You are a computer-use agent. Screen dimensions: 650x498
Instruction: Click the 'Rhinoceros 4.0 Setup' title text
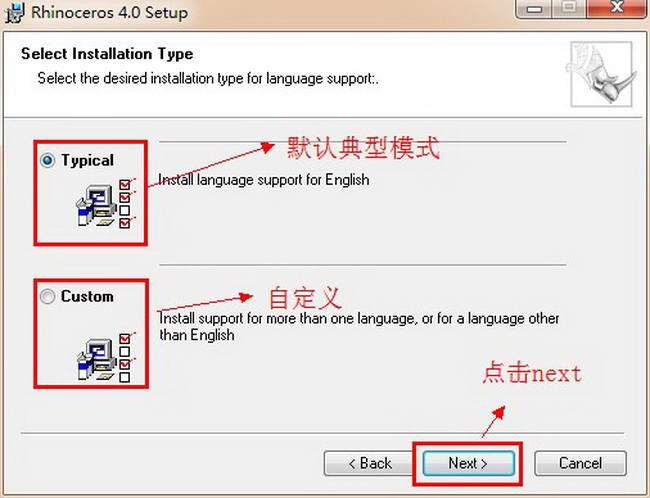109,12
